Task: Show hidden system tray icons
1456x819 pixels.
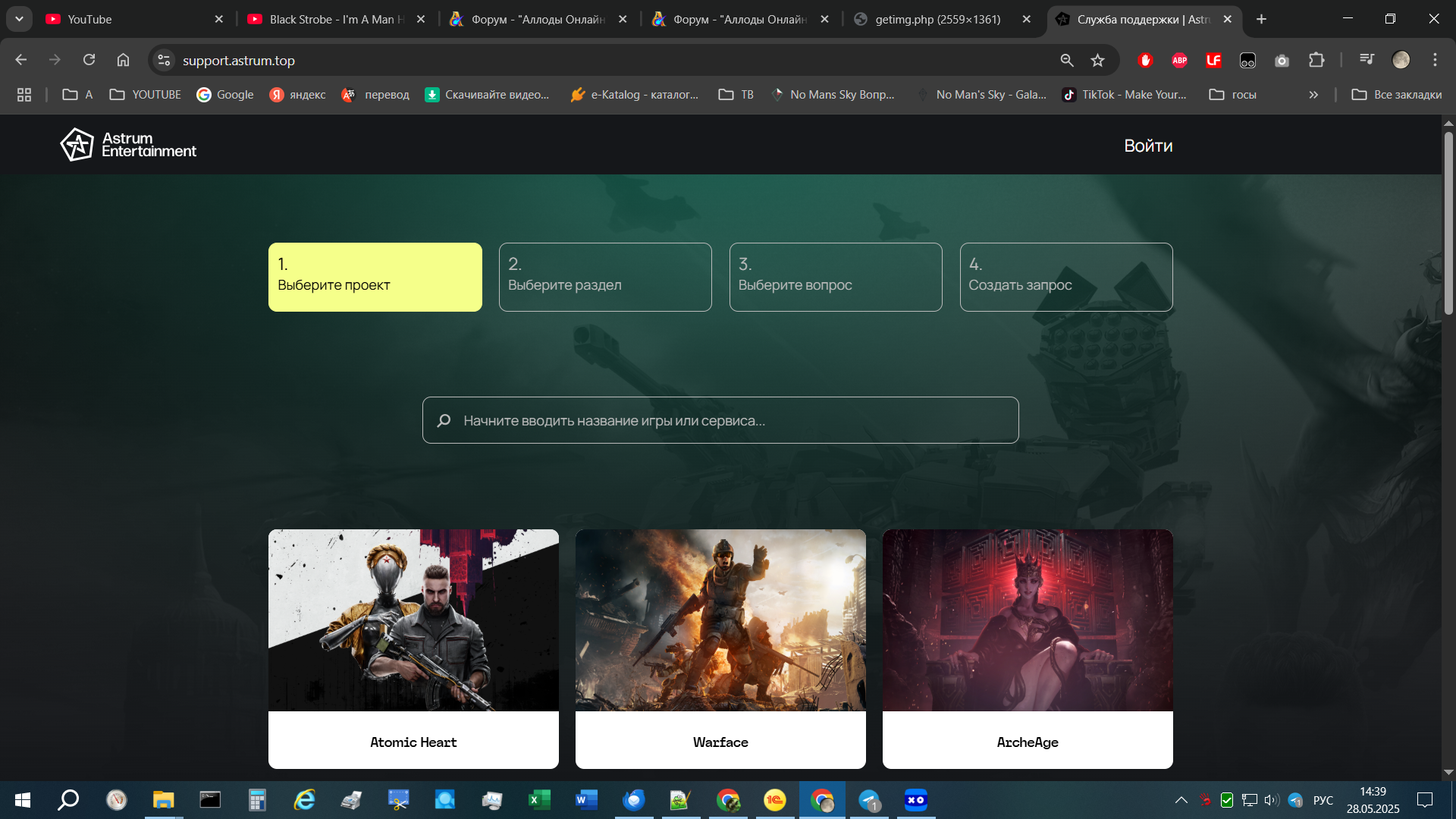Action: click(1181, 800)
